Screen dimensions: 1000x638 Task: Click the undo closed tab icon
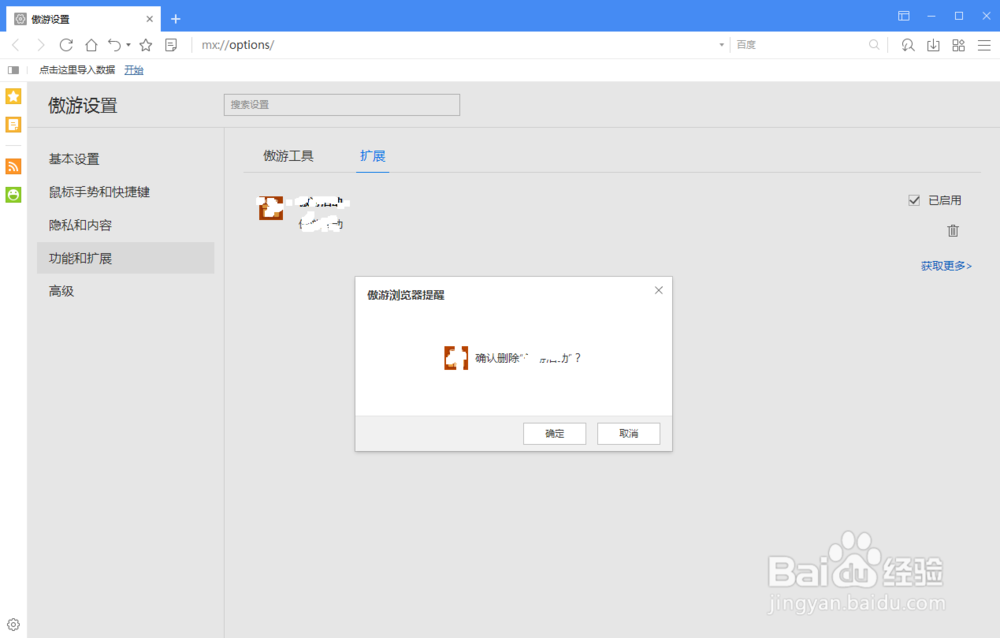point(114,45)
